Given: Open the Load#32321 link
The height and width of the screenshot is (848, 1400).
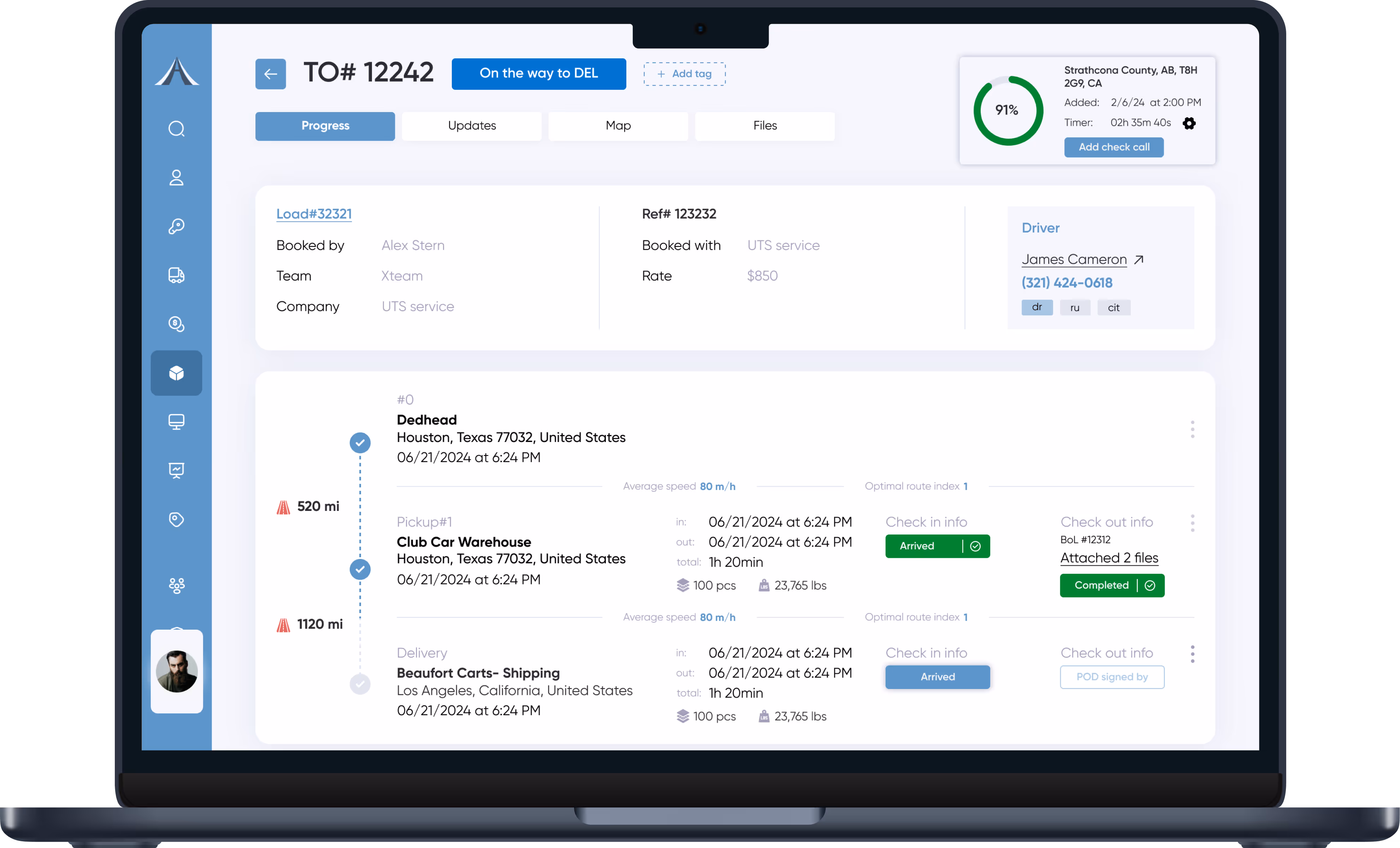Looking at the screenshot, I should pos(314,214).
